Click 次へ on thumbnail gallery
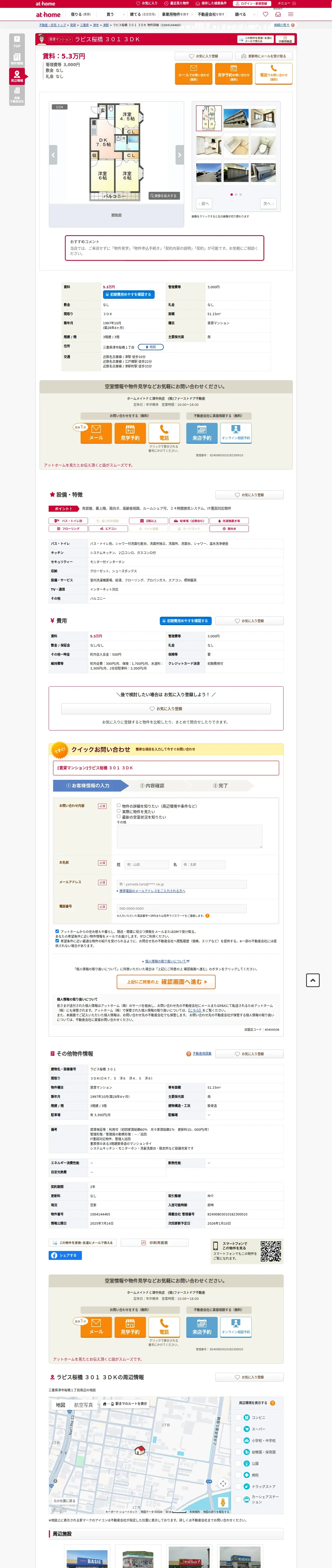 [269, 203]
